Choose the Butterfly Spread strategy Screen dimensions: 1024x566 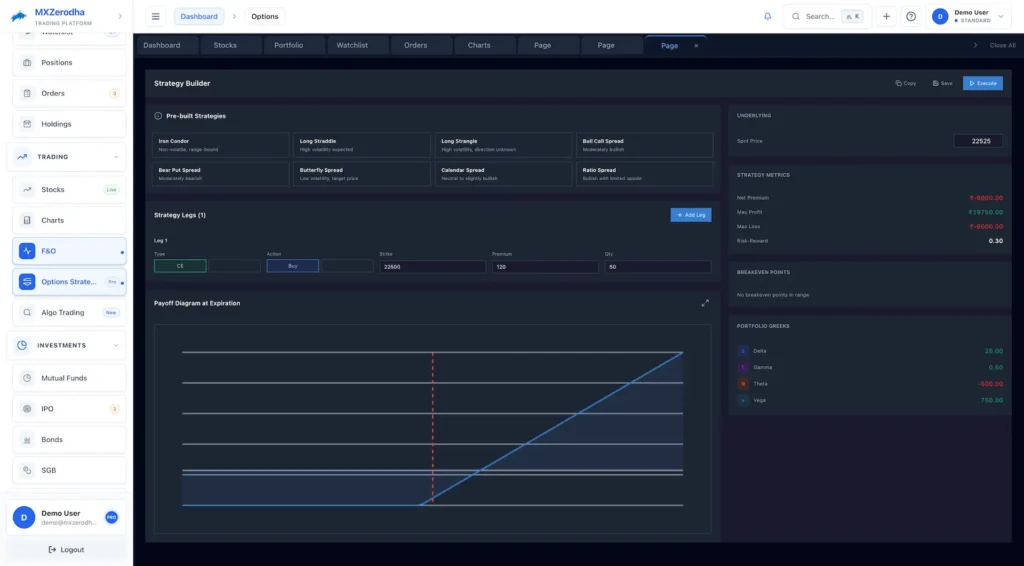pos(362,174)
